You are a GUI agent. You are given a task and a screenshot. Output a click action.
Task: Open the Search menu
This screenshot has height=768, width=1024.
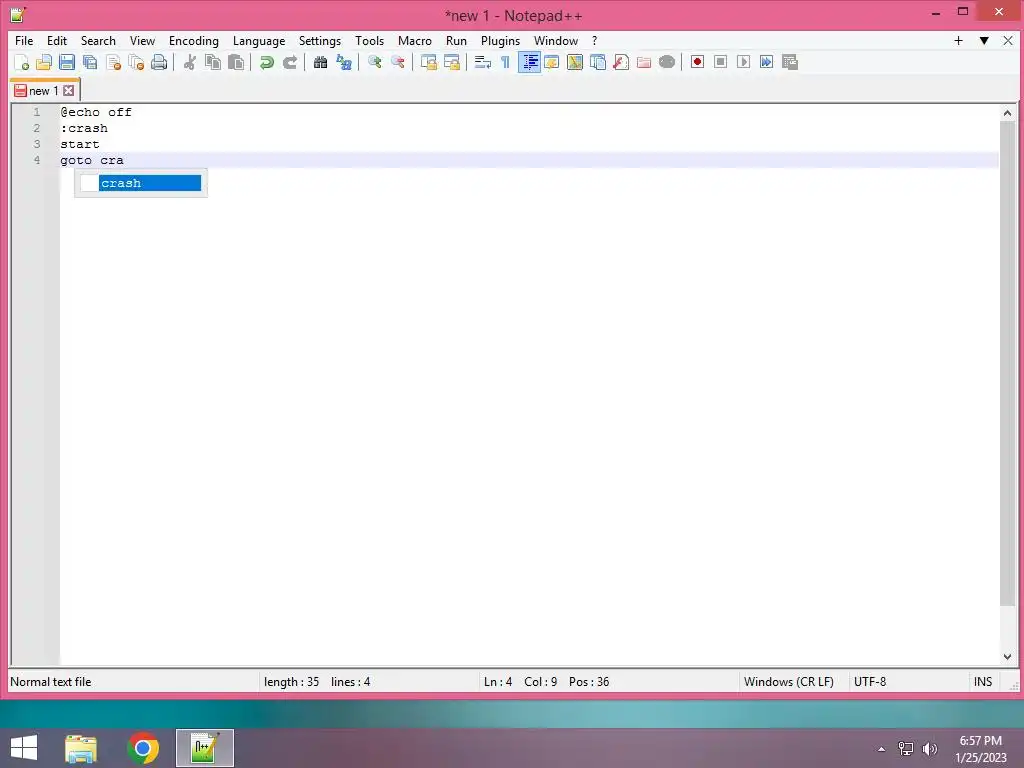[98, 40]
